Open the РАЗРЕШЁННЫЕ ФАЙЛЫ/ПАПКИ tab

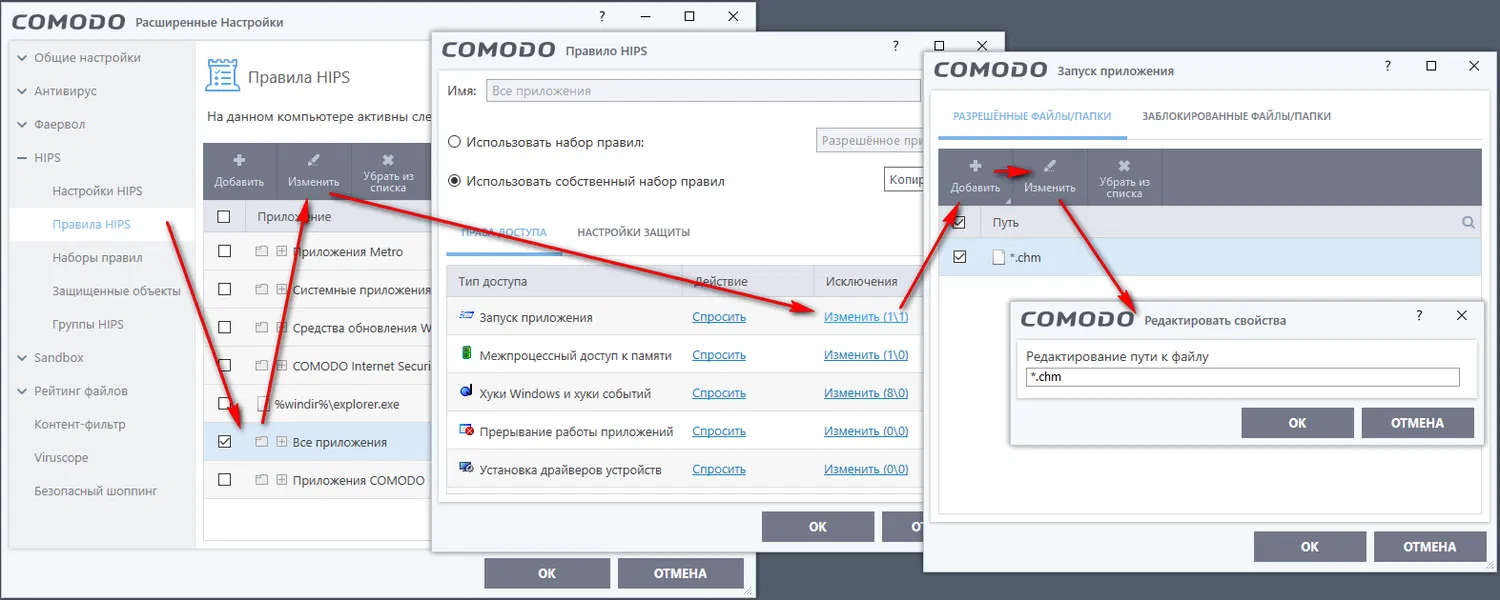coord(1031,116)
